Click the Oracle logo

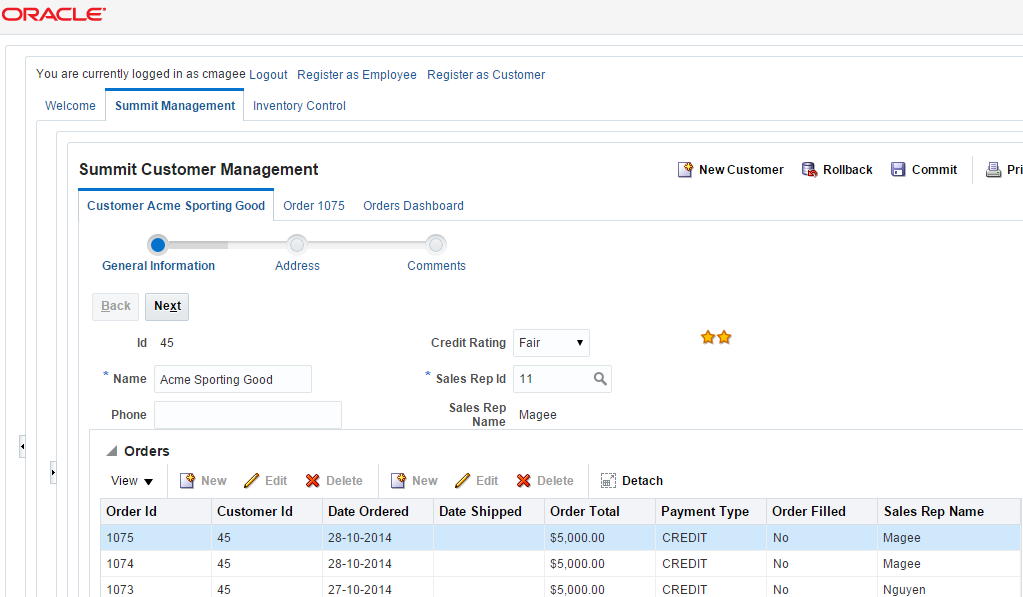click(x=53, y=14)
